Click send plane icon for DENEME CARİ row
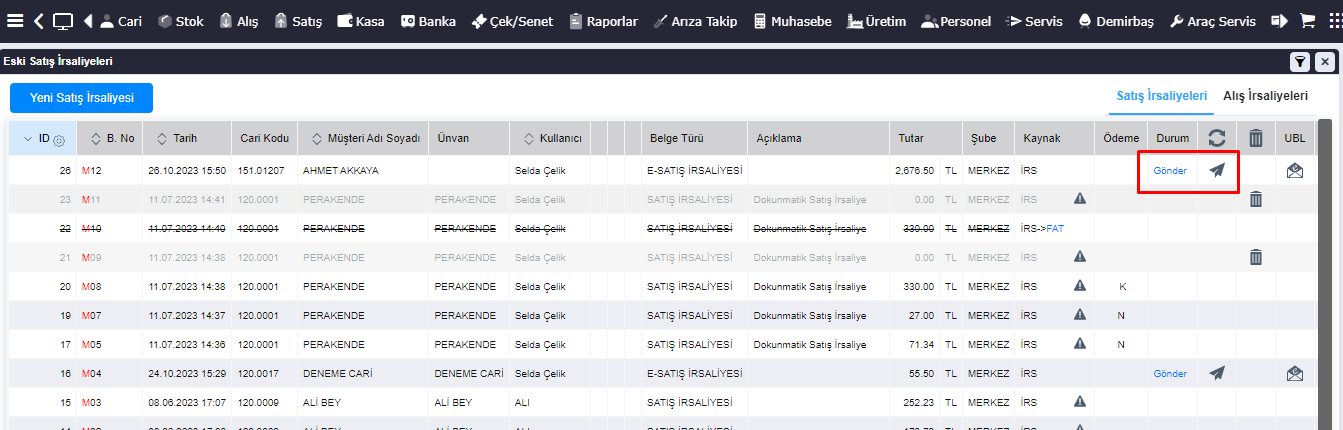1343x430 pixels. (x=1216, y=373)
